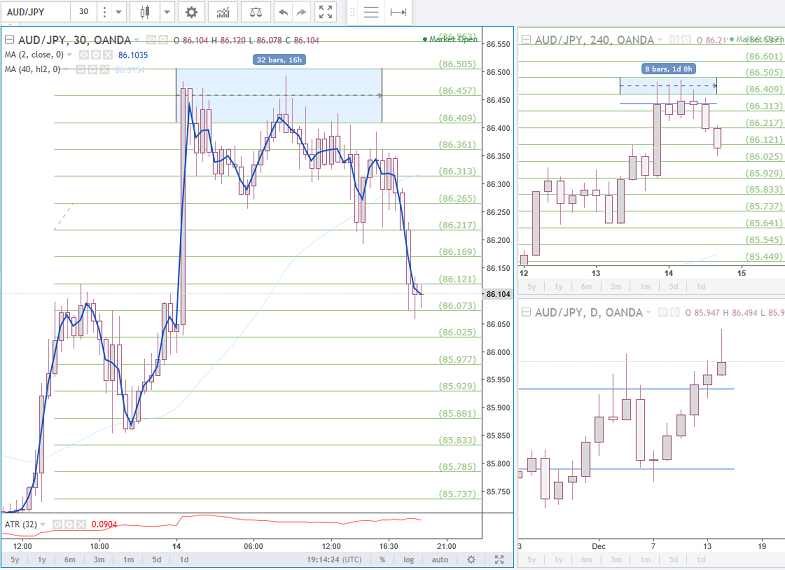Click the compare symbols scales icon
Screen dimensions: 785x570
[x=256, y=12]
